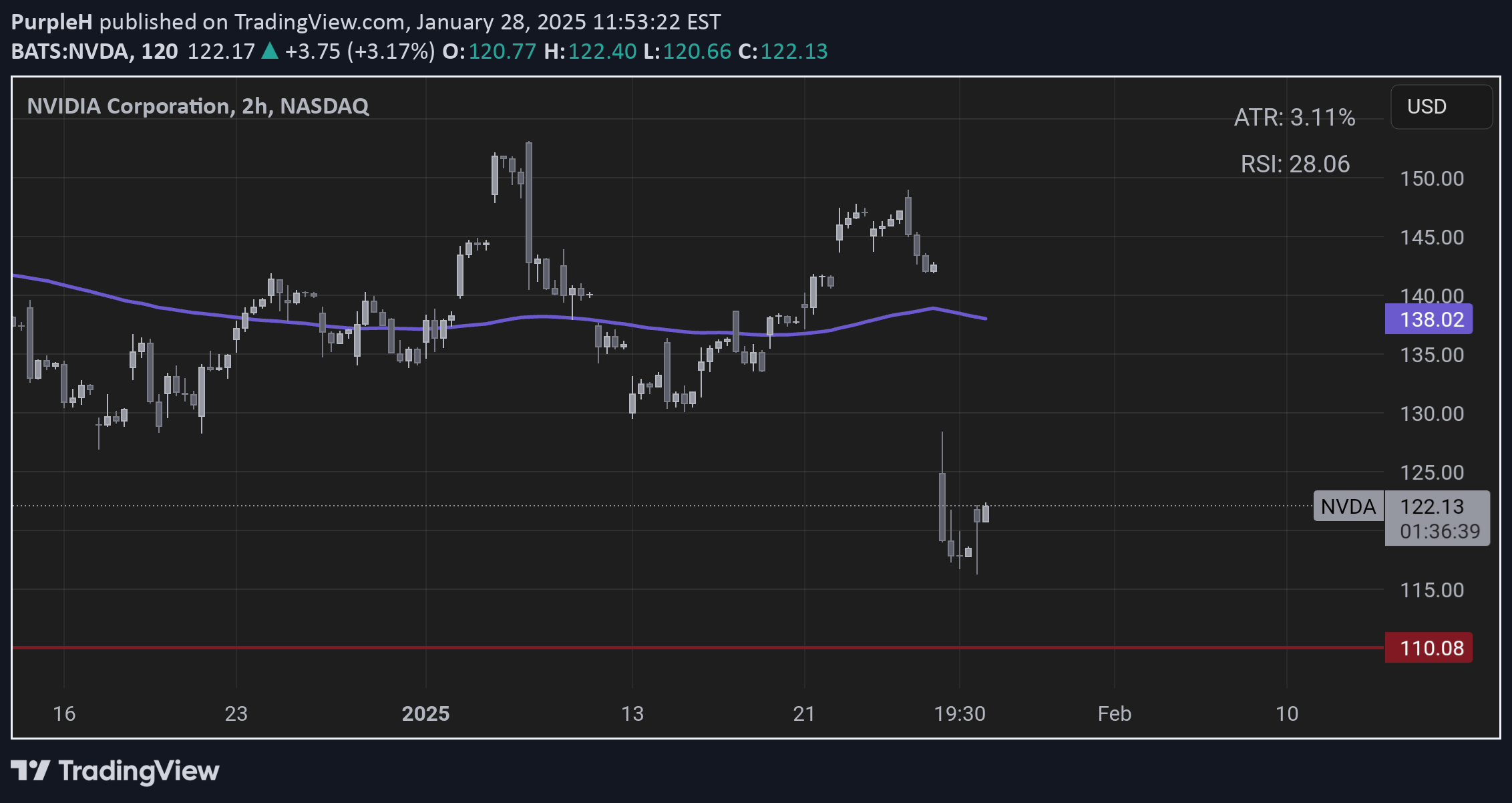The image size is (1512, 803).
Task: Click the TradingView logo icon
Action: (30, 771)
